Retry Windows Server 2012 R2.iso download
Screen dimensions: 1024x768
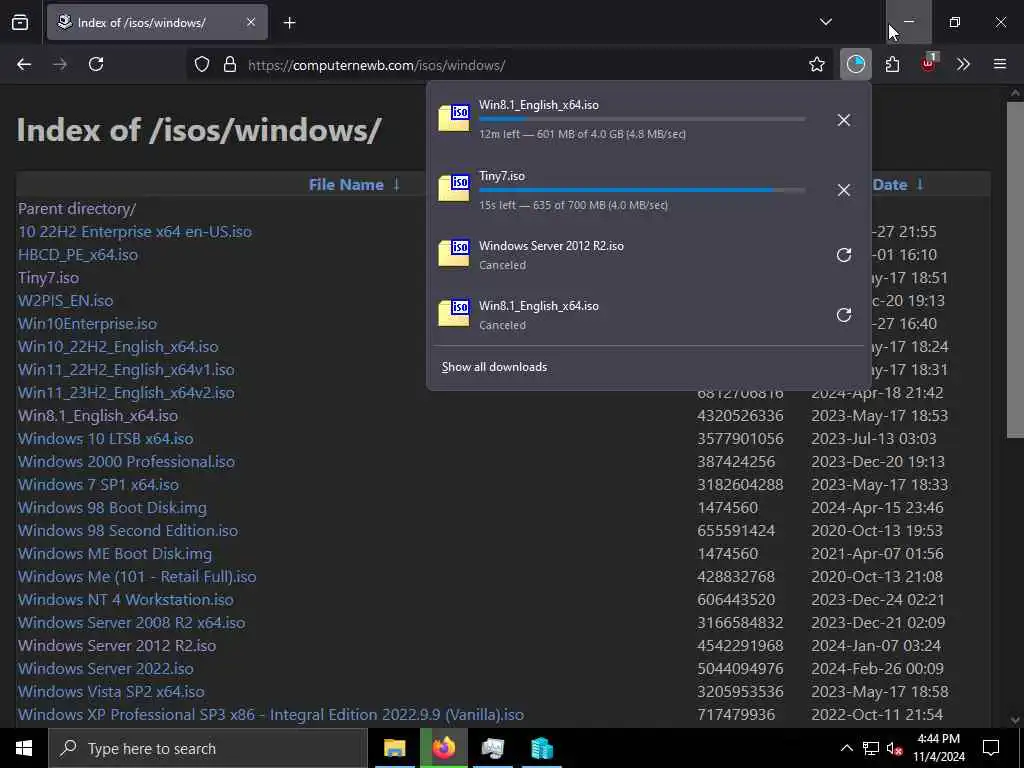click(844, 255)
